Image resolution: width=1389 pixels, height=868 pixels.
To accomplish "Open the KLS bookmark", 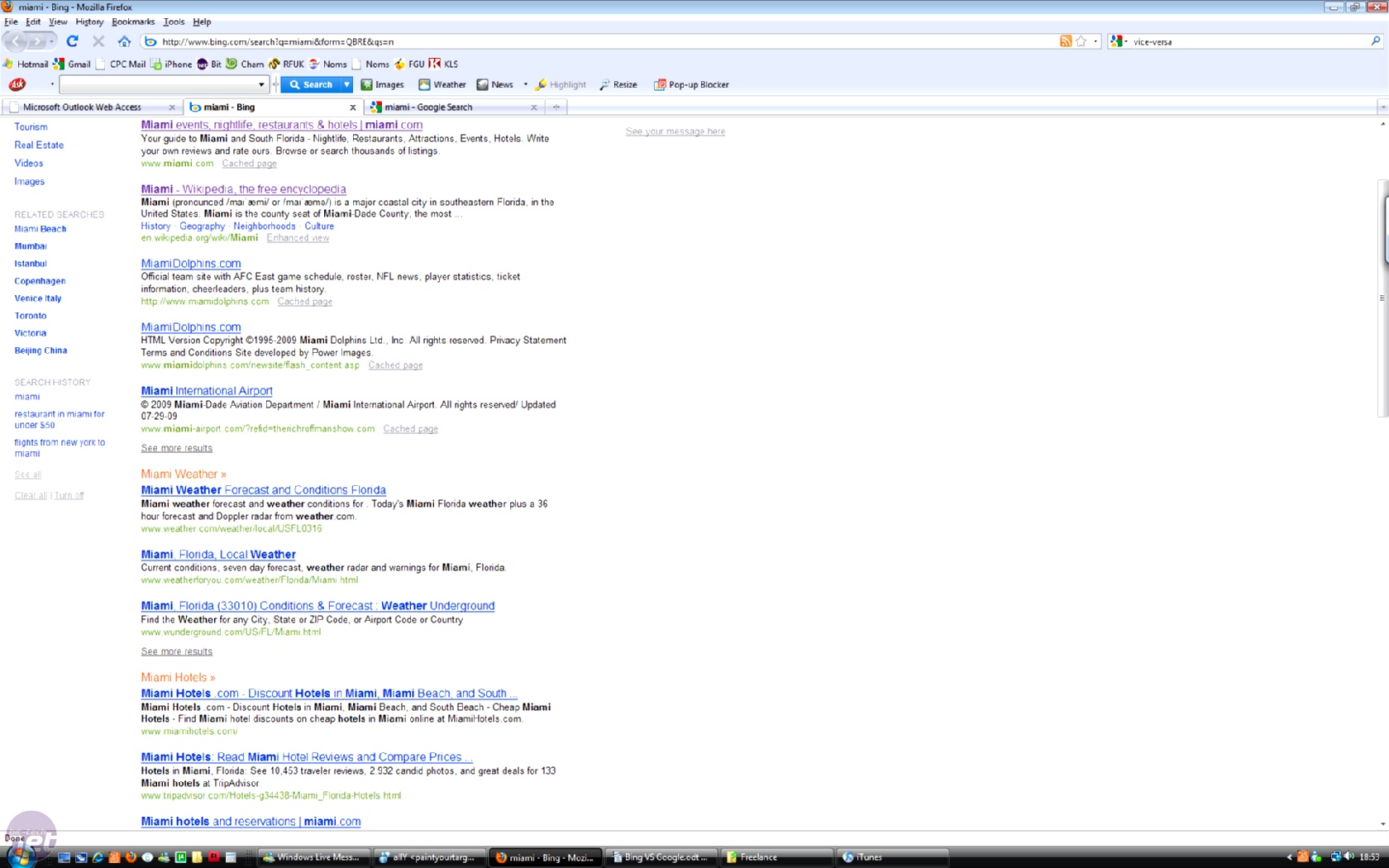I will click(444, 64).
